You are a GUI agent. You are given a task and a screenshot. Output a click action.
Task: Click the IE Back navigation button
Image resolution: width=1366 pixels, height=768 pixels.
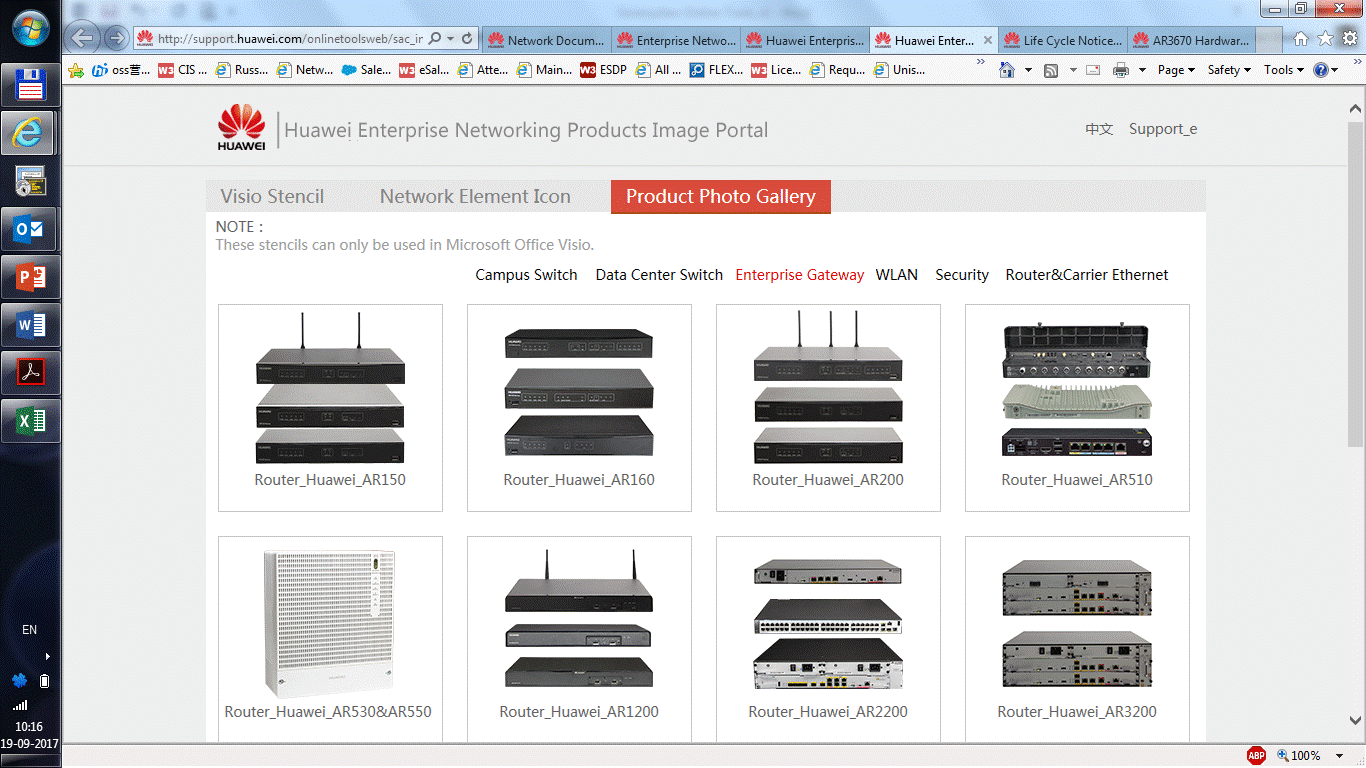click(x=84, y=39)
